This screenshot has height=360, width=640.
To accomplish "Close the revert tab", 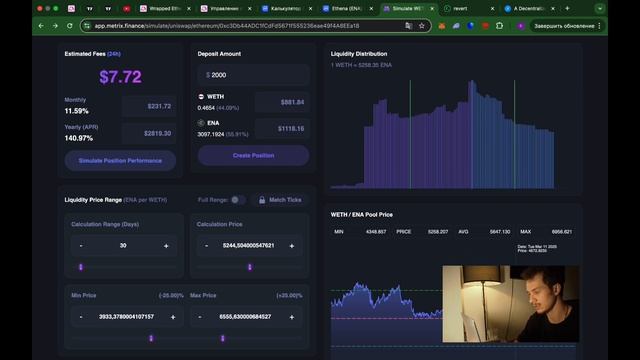I will click(x=493, y=8).
